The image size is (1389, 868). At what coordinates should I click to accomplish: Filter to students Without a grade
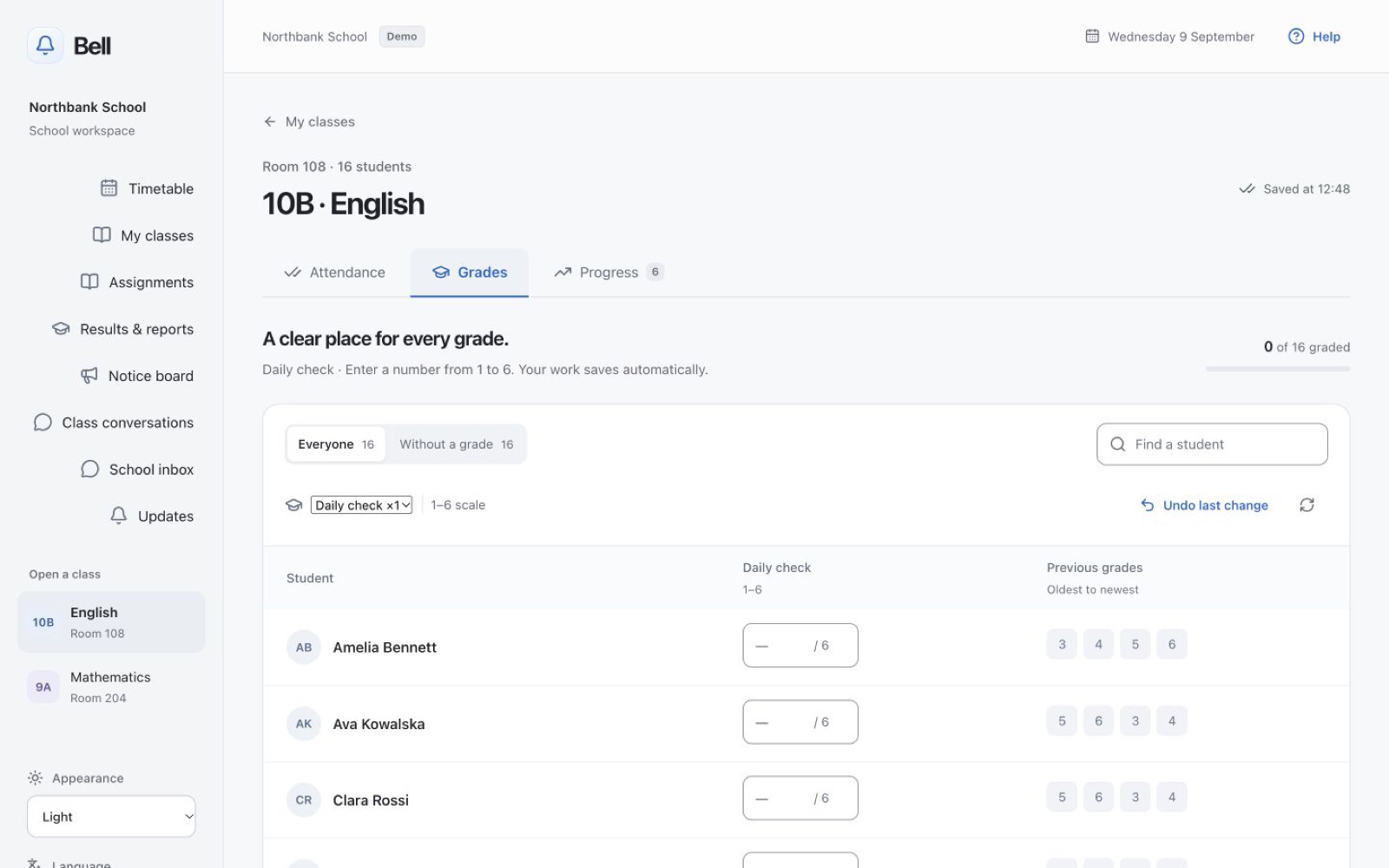point(456,444)
